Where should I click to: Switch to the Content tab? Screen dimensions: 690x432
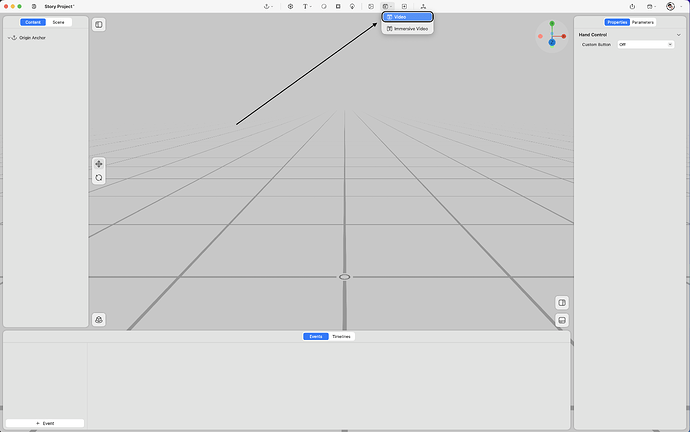33,22
